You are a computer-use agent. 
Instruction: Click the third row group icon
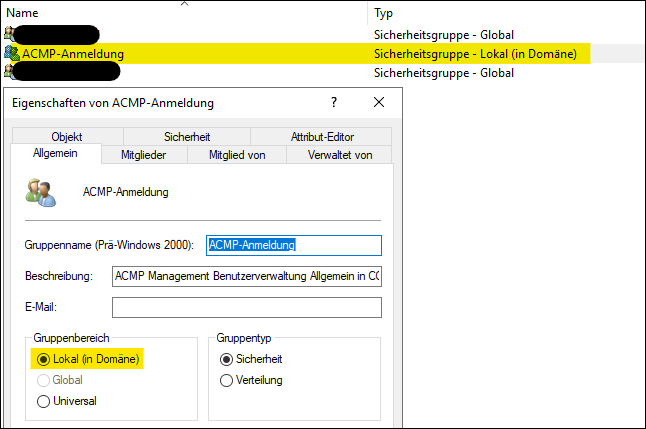11,71
